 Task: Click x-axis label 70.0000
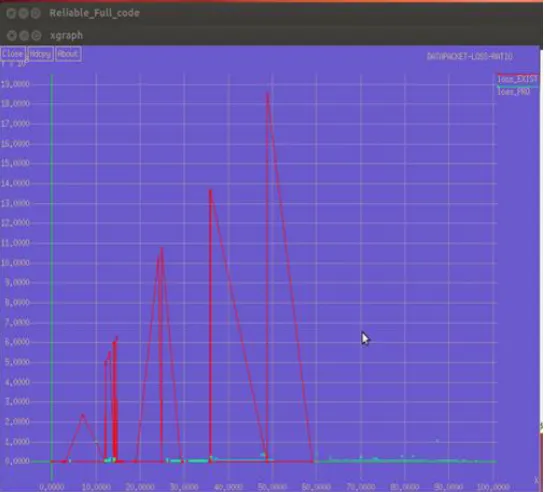361,487
